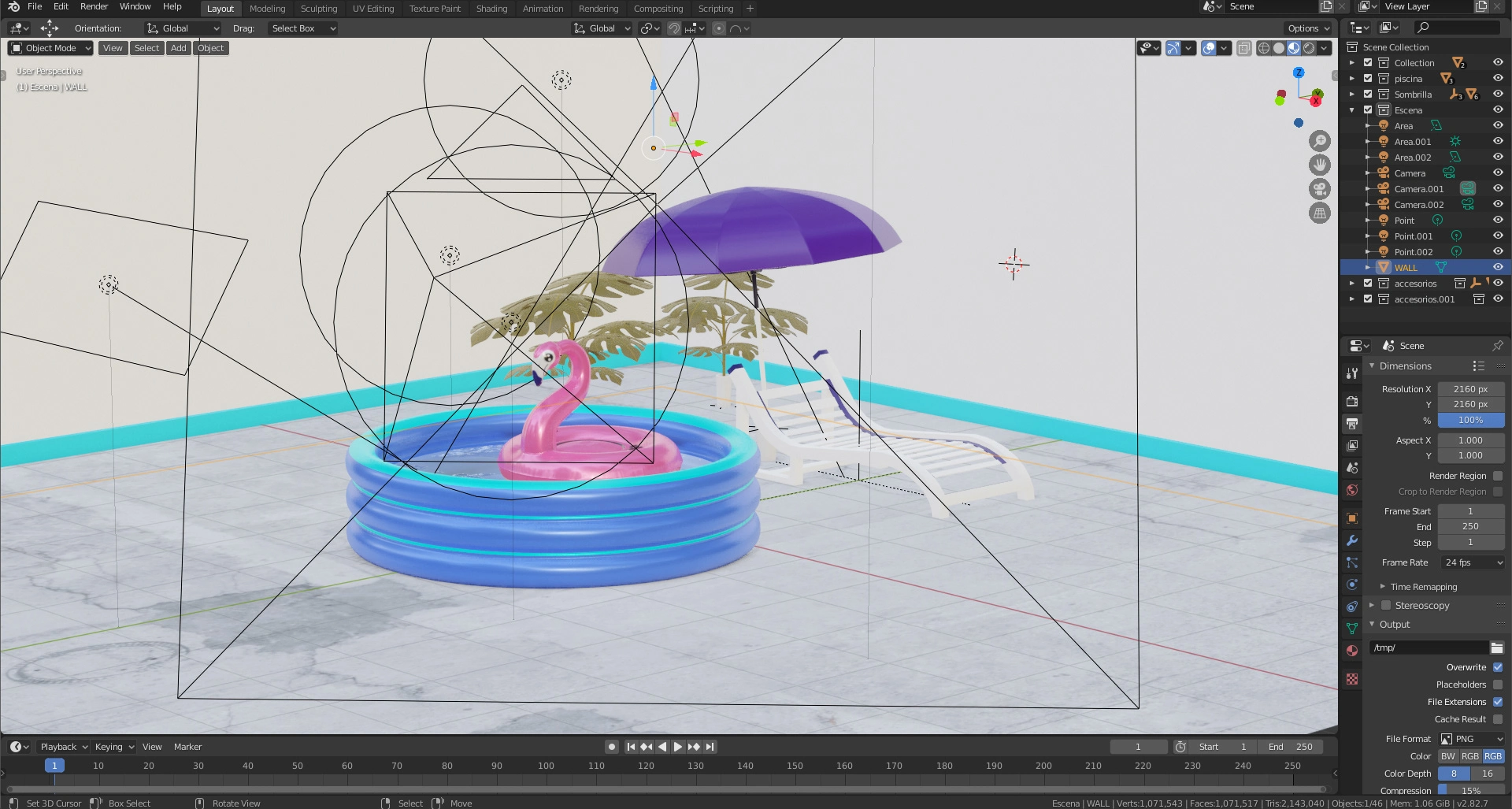Open the Material properties tab
Screen dimensions: 1512x809
pos(1352,651)
